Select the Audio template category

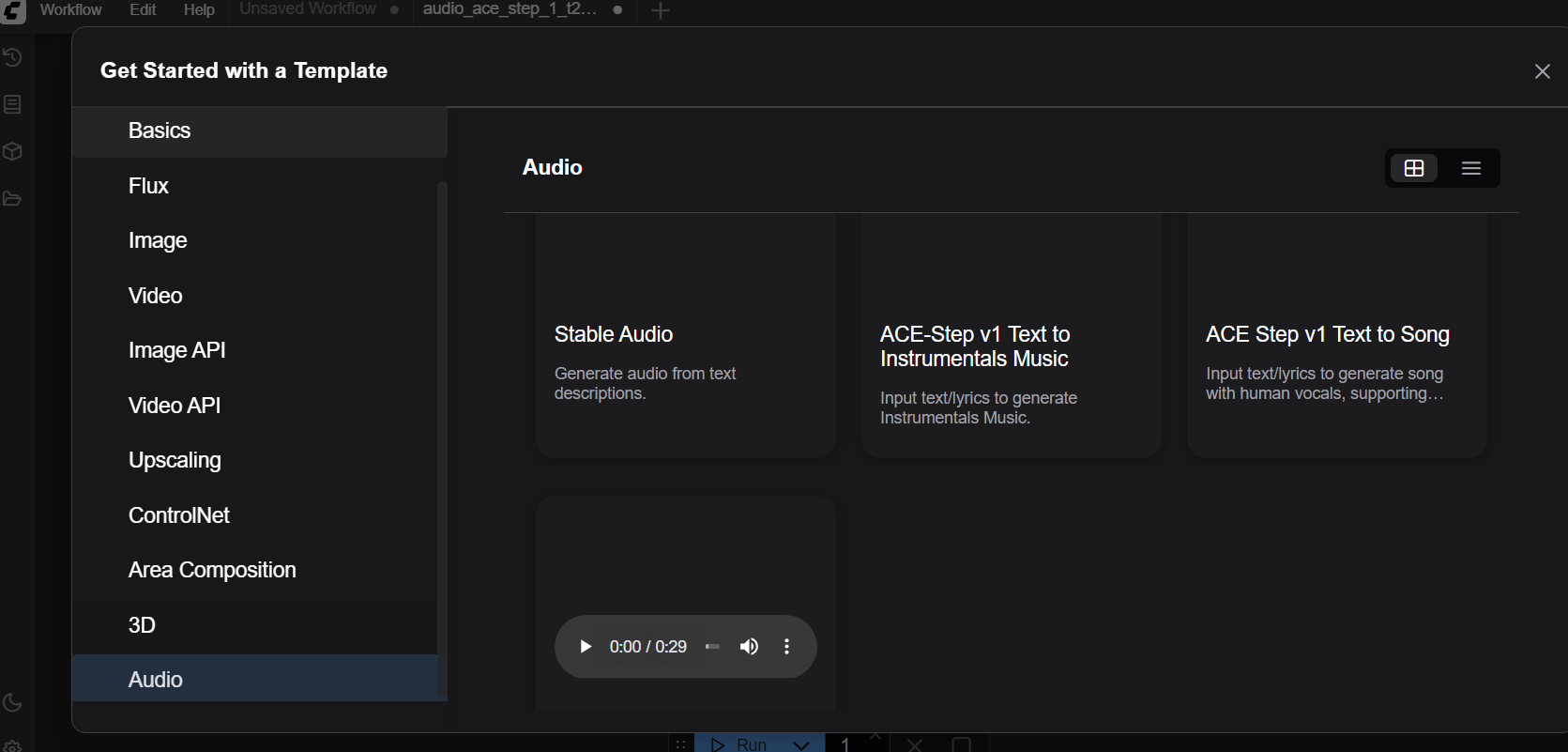(x=254, y=679)
